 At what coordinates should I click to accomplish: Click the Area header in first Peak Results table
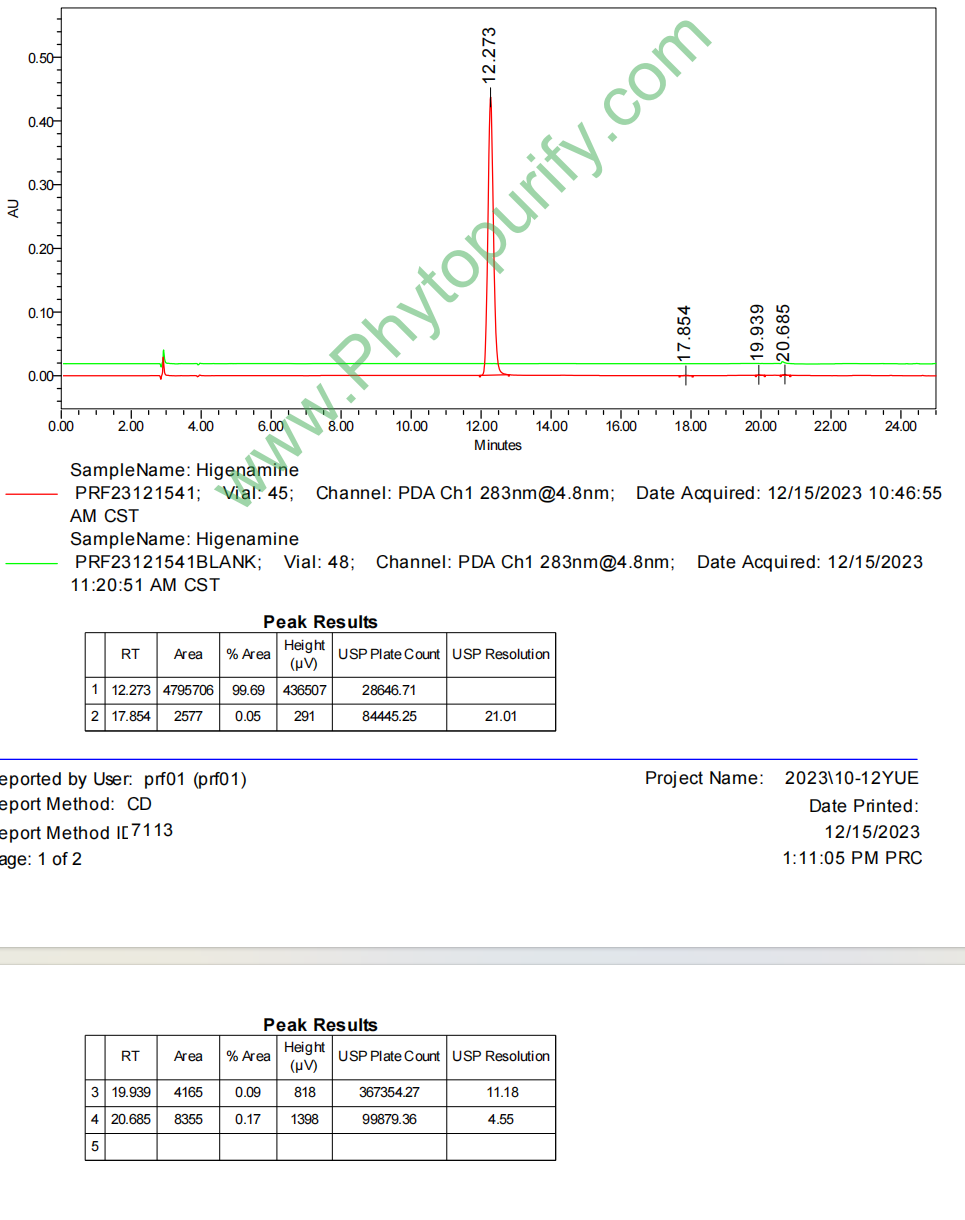pos(188,654)
